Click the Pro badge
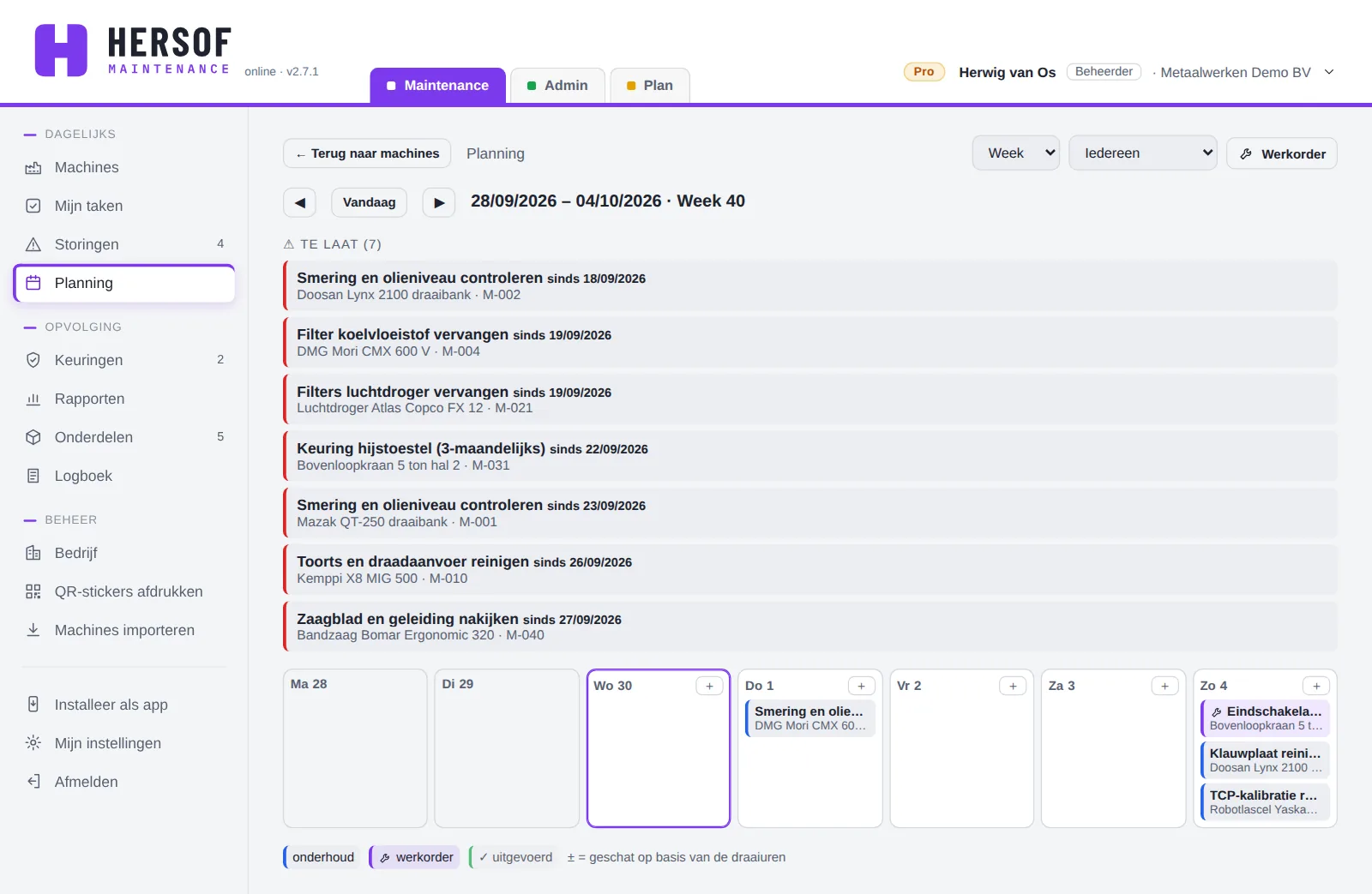 point(924,72)
